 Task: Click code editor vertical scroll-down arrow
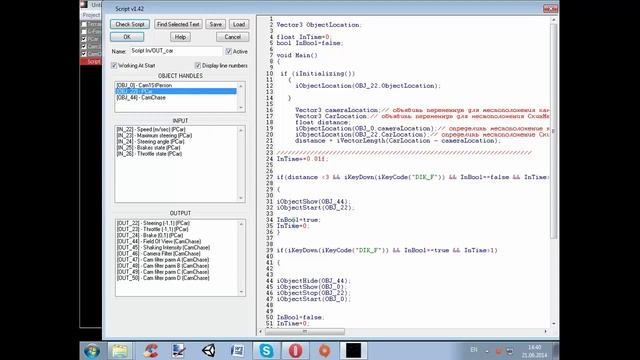tap(554, 324)
